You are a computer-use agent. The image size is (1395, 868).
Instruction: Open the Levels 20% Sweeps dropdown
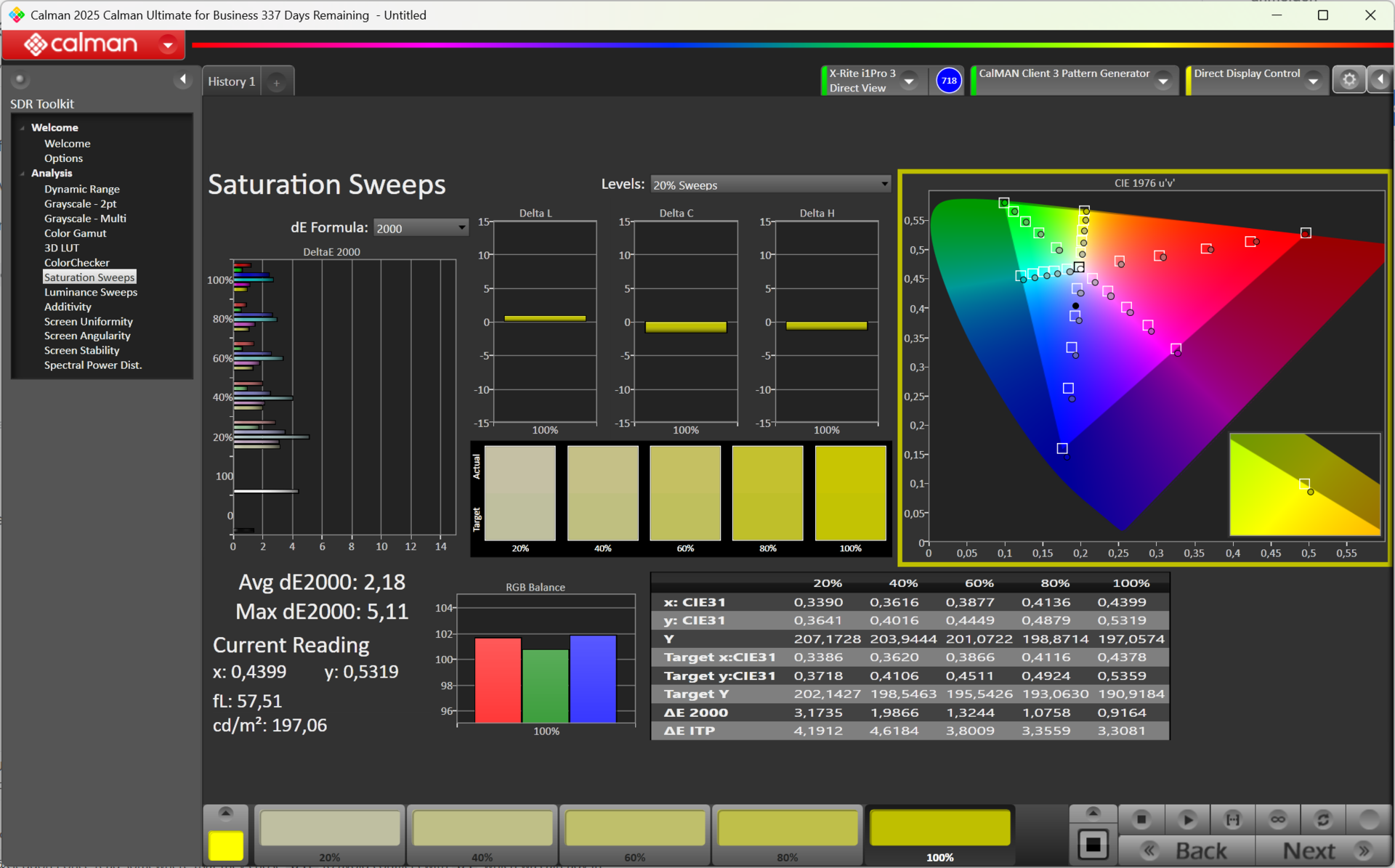[x=770, y=185]
